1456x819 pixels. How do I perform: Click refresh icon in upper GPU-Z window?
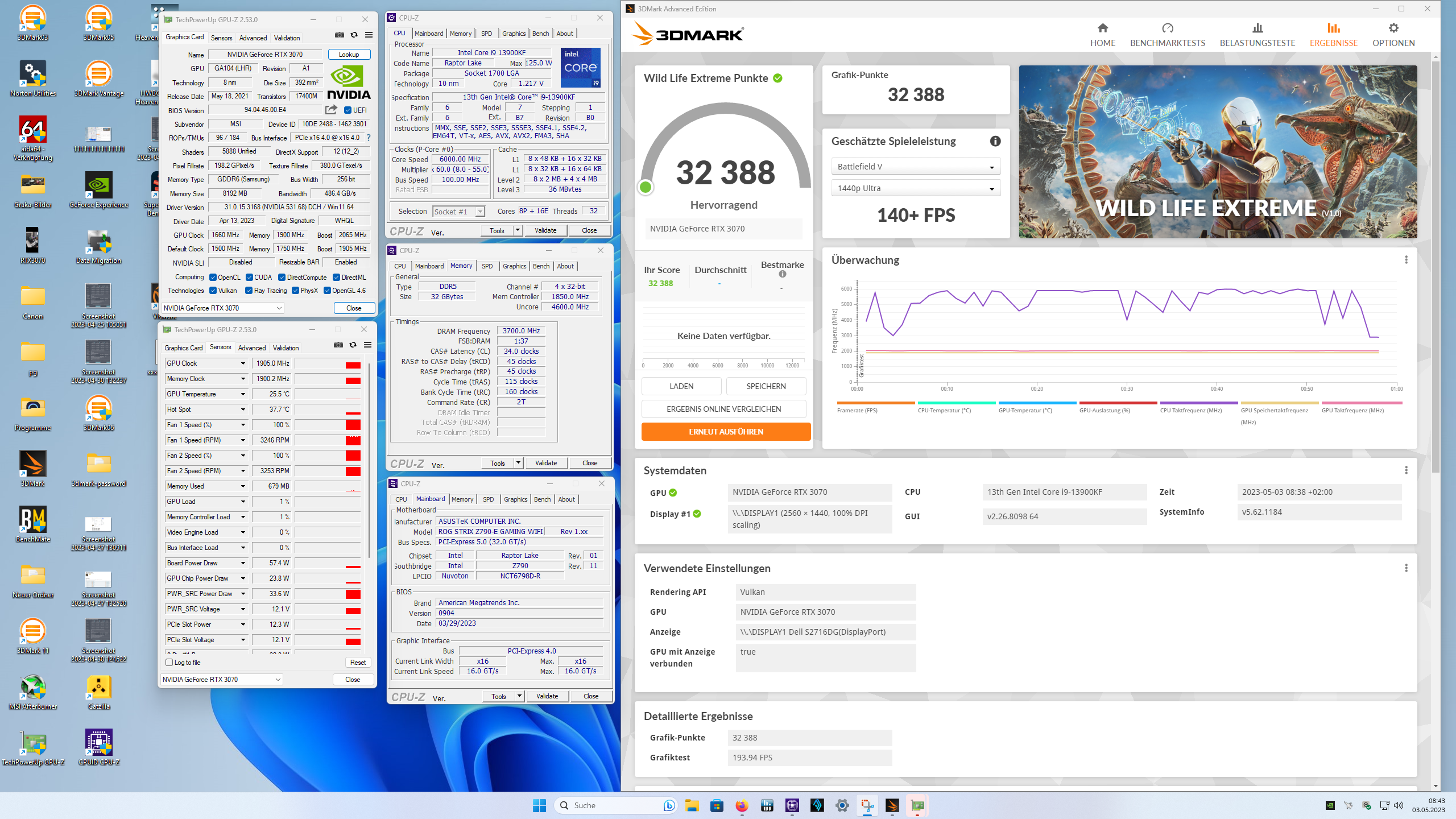pyautogui.click(x=354, y=35)
